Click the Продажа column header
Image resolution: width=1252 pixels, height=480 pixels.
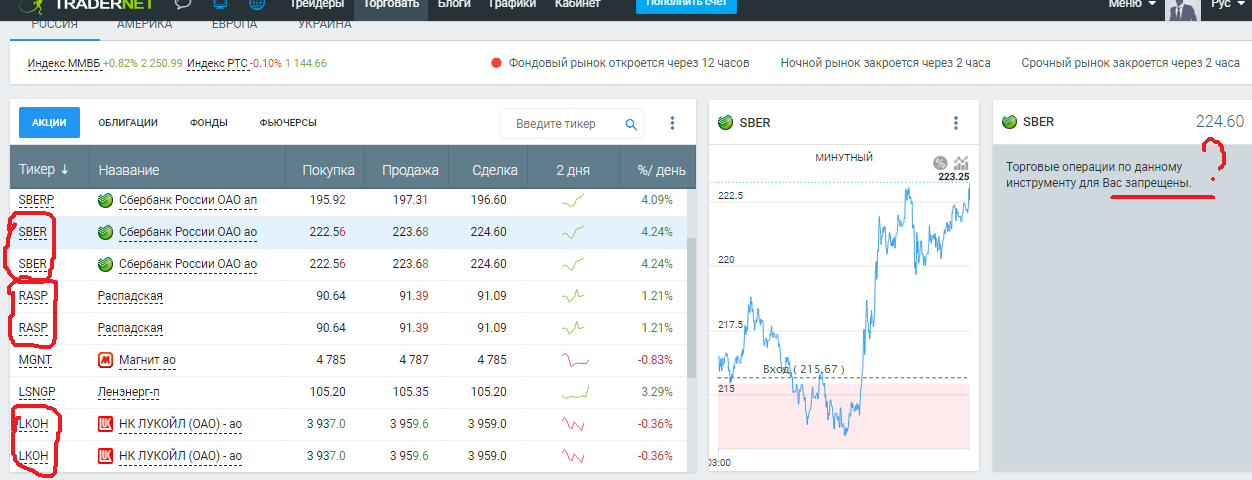click(x=410, y=170)
